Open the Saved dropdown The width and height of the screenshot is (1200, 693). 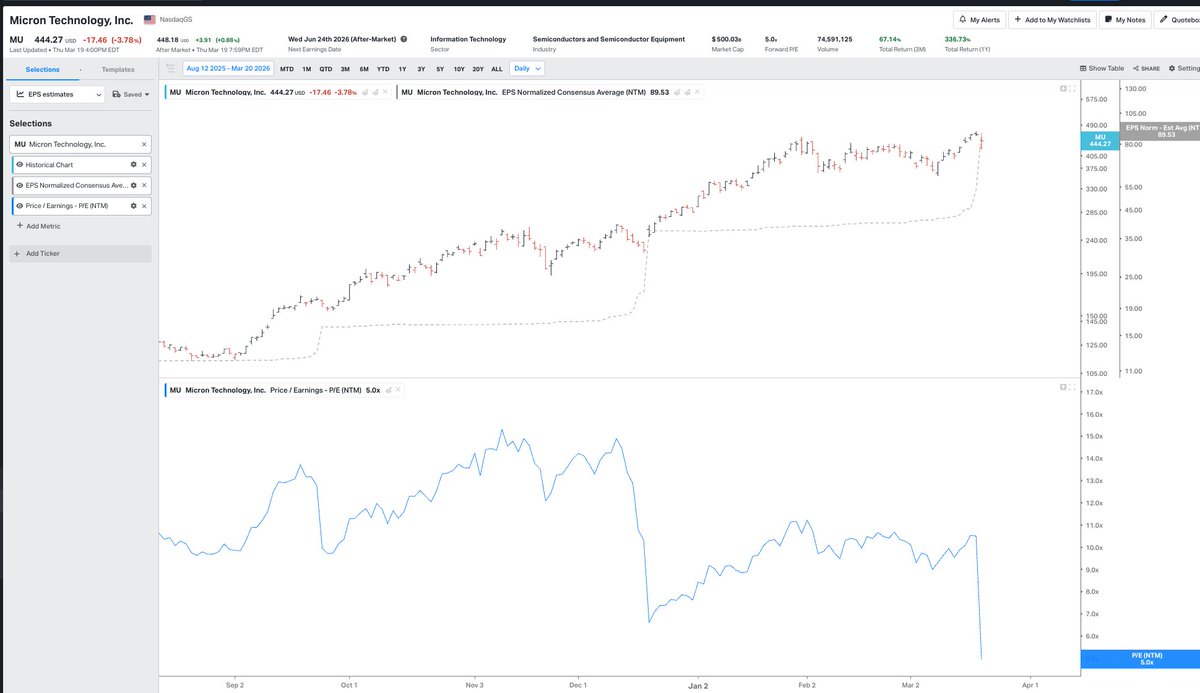point(130,94)
